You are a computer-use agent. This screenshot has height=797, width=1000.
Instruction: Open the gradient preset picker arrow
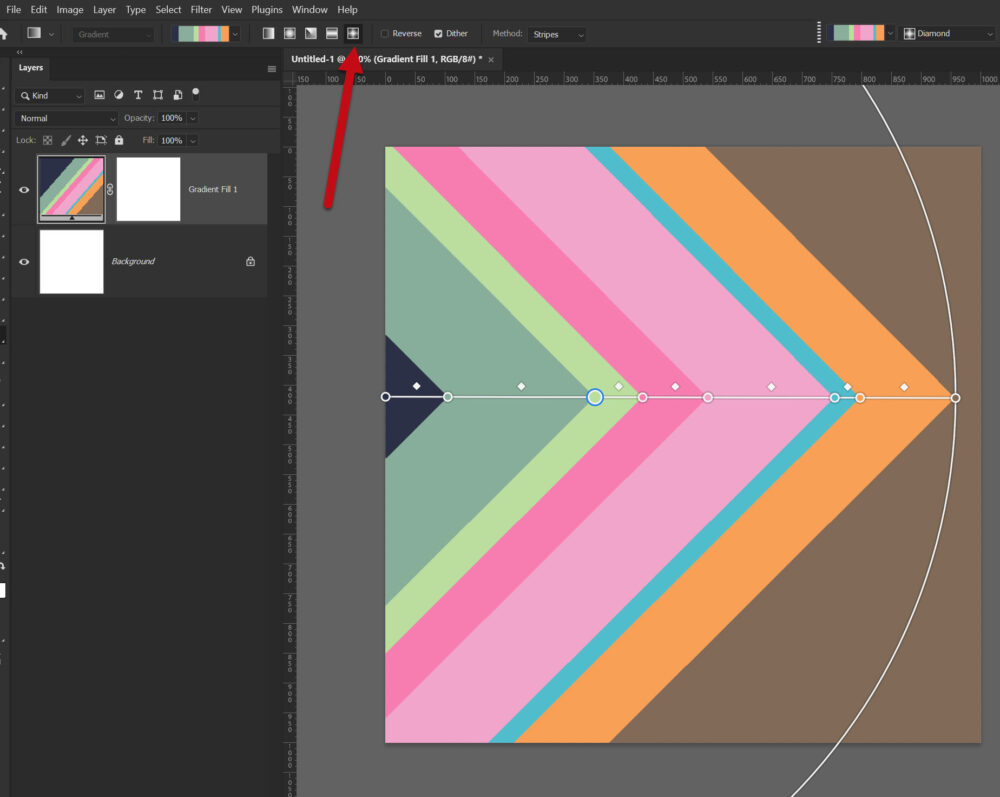click(235, 34)
